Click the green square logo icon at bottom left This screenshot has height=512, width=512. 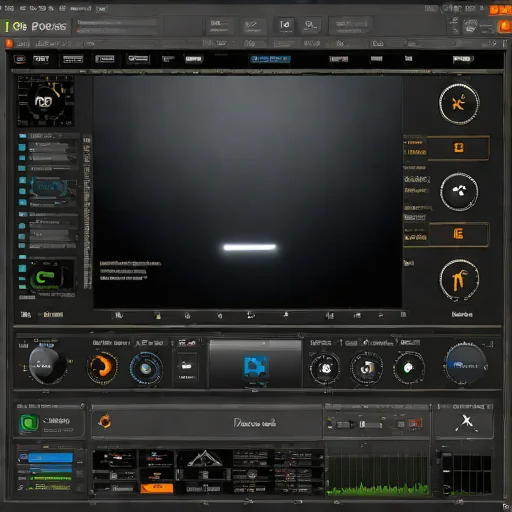tap(29, 423)
